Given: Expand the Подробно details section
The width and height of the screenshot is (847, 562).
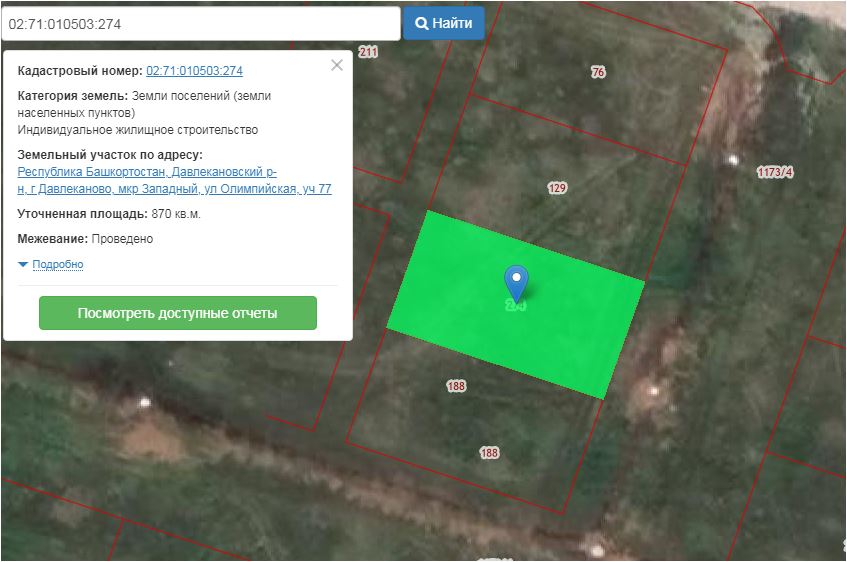Looking at the screenshot, I should click(x=57, y=265).
